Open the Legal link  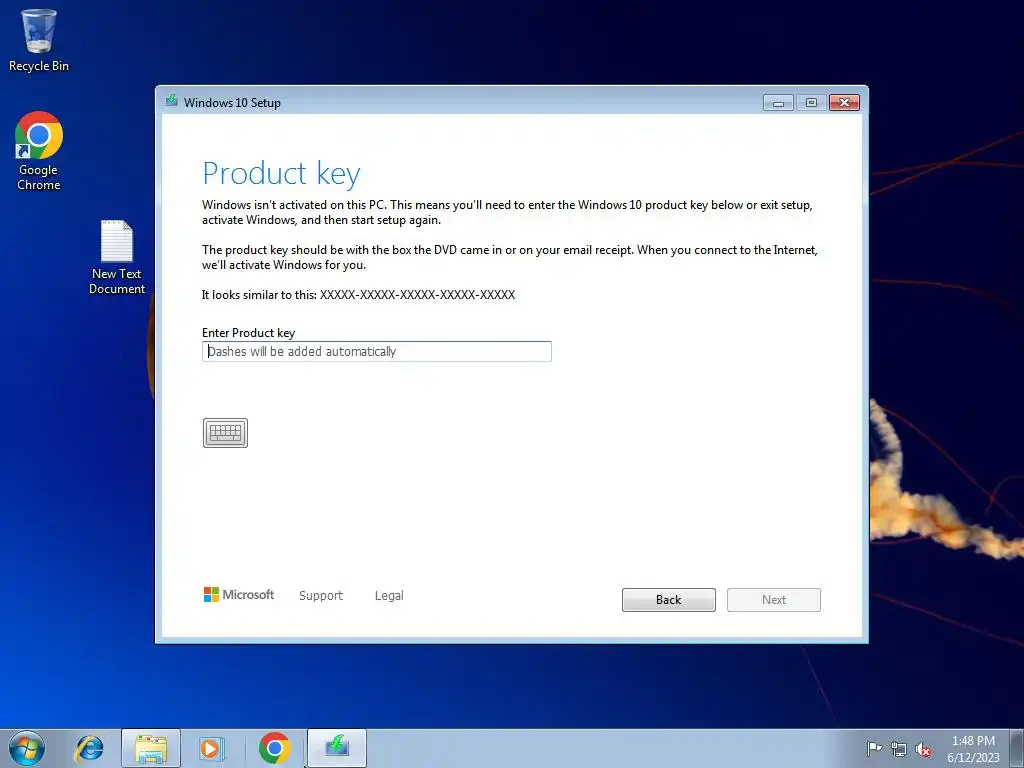[389, 596]
